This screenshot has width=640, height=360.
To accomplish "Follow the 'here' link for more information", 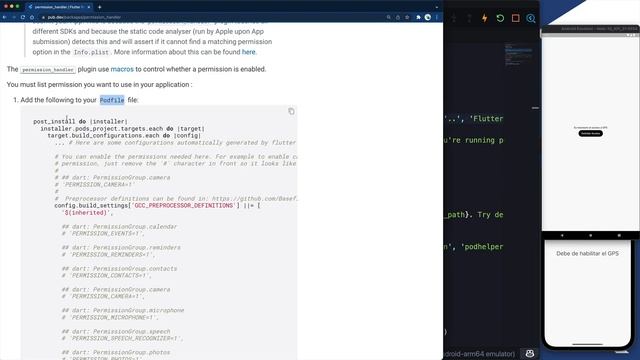I will click(x=249, y=52).
